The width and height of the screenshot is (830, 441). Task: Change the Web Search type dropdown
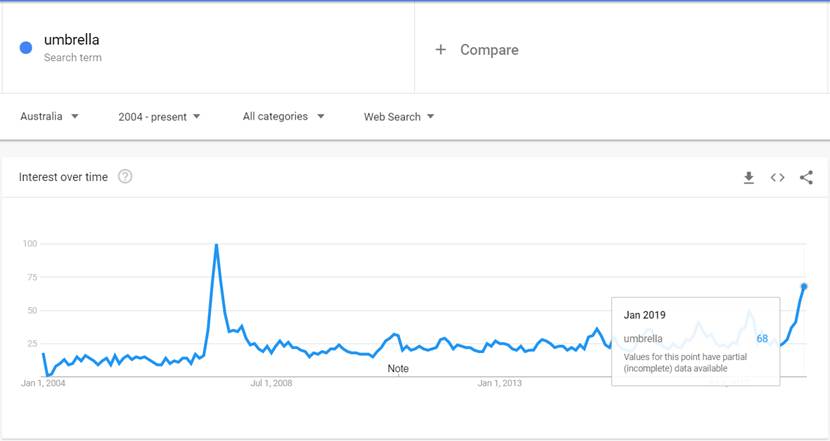399,117
